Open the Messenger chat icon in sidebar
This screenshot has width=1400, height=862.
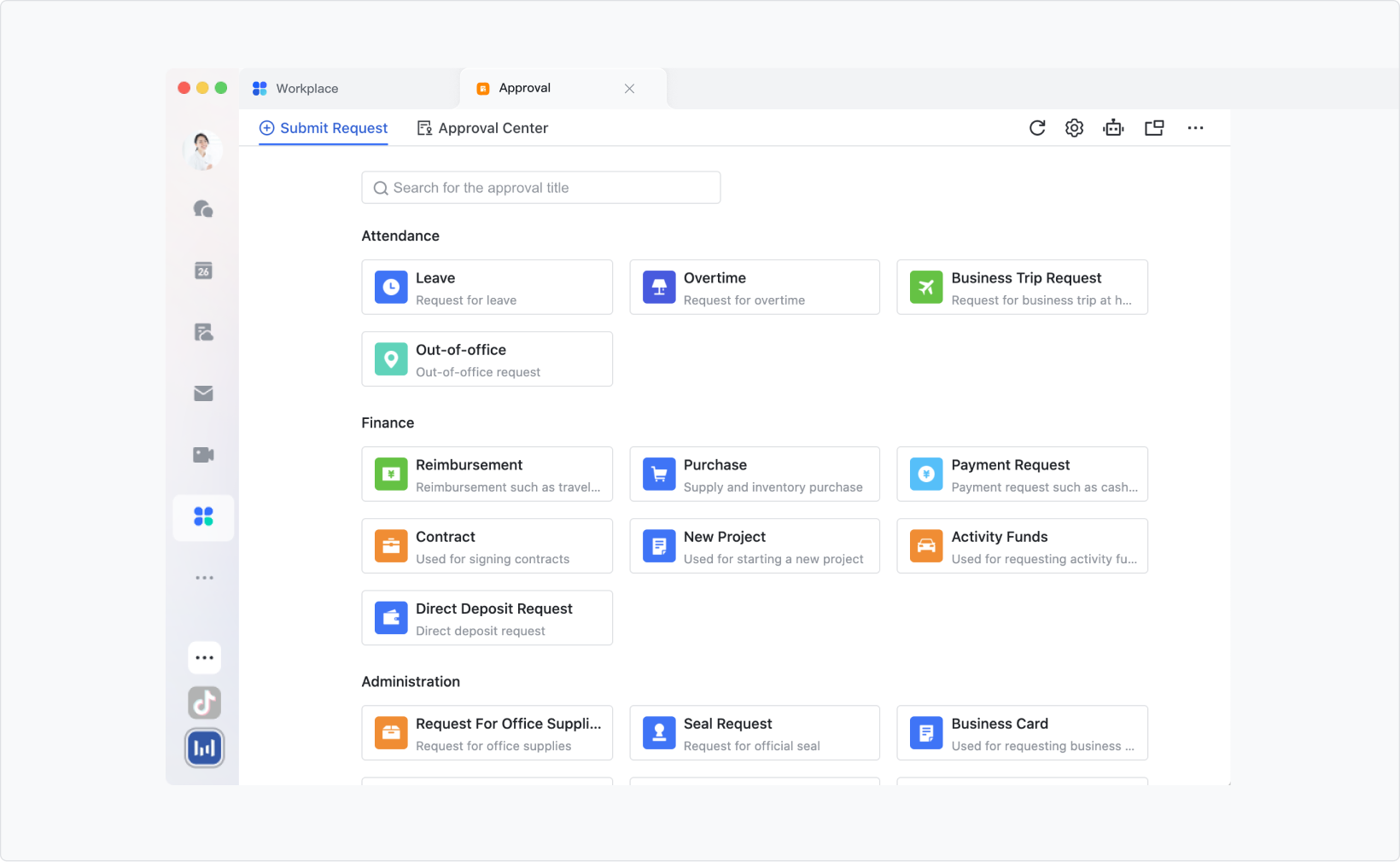203,209
